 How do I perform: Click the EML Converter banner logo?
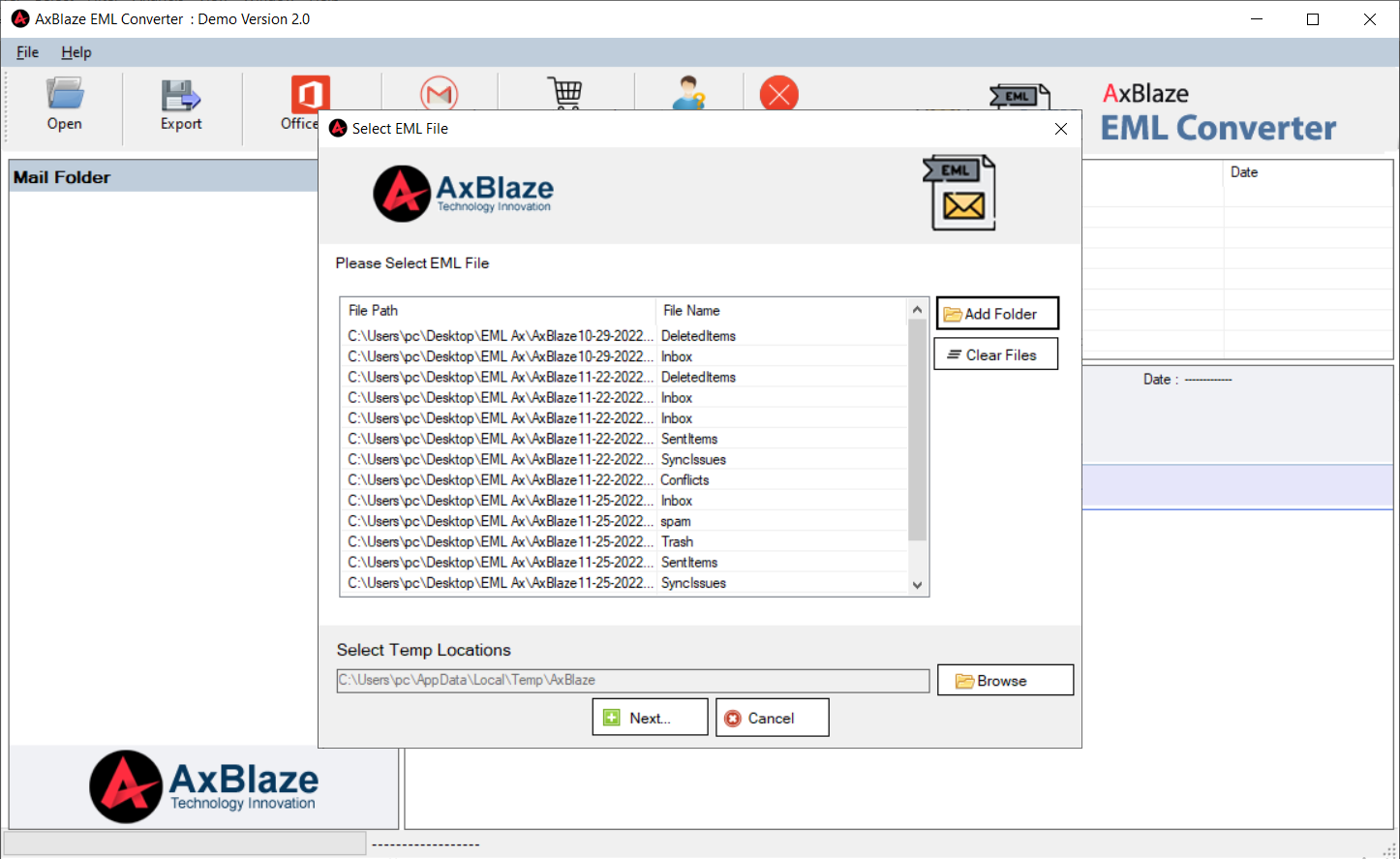[x=1218, y=112]
